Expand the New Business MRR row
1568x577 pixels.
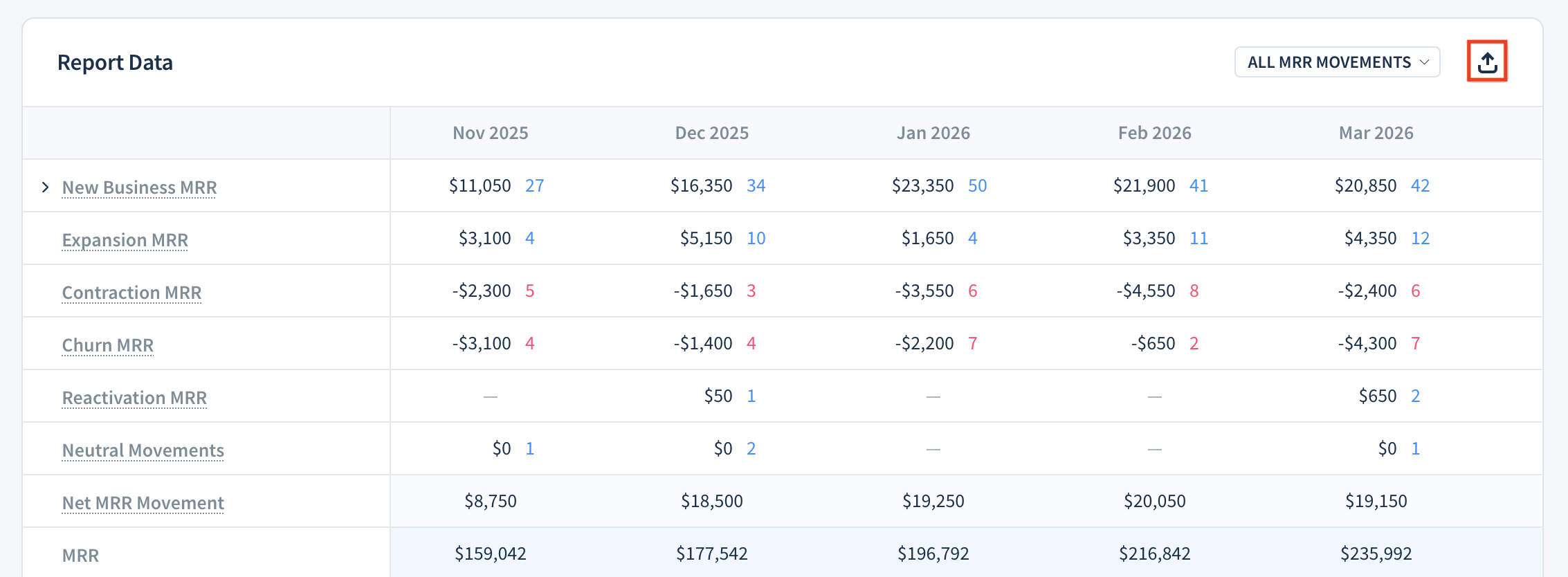coord(45,187)
